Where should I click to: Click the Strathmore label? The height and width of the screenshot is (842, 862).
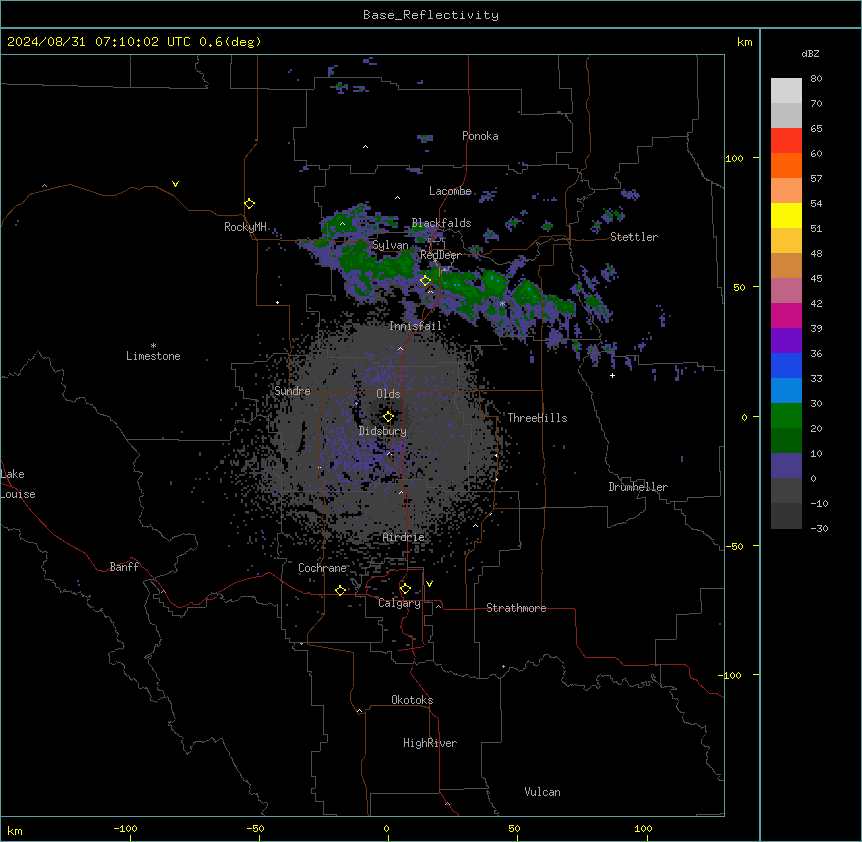516,608
